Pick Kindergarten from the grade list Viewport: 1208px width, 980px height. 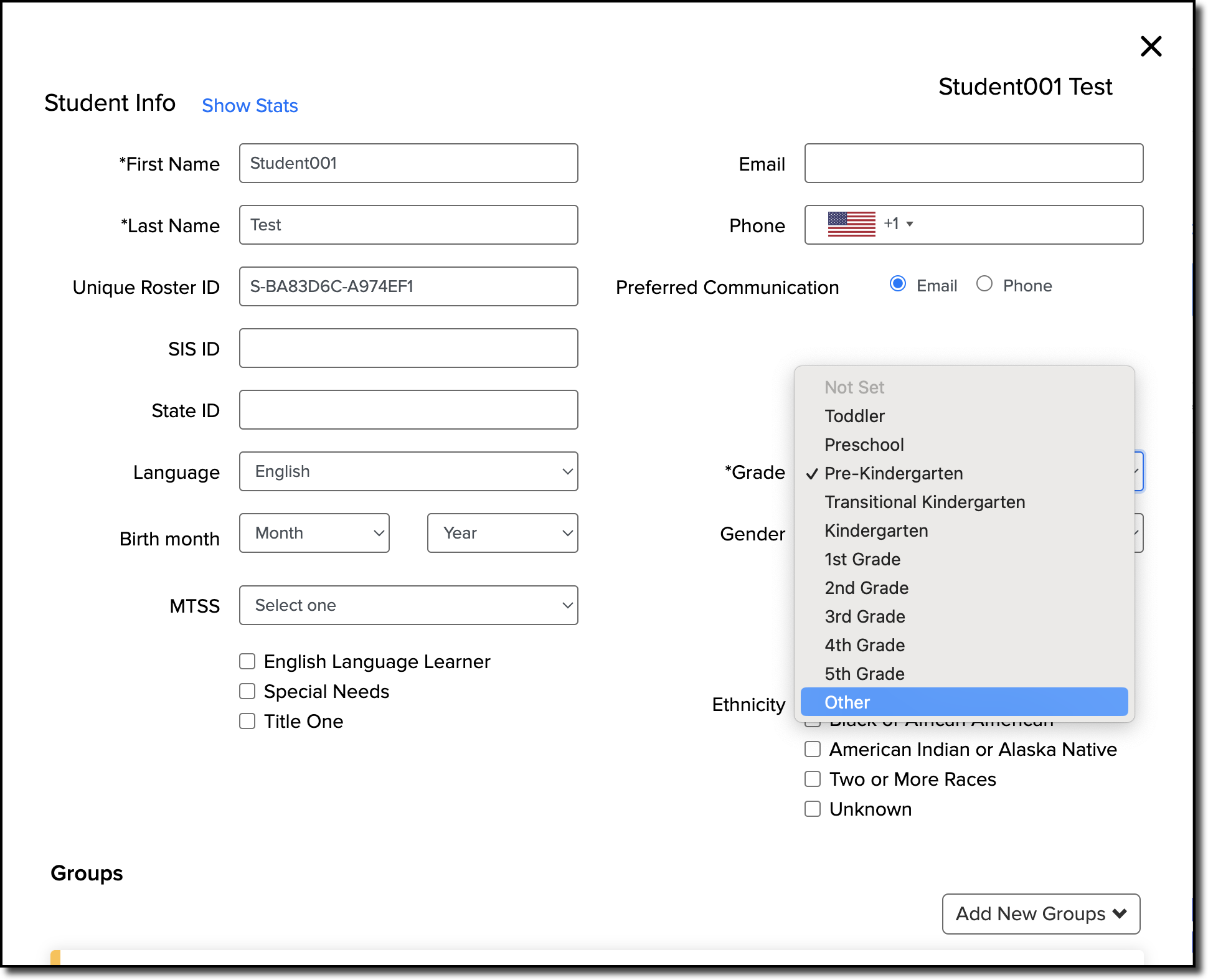[965, 530]
